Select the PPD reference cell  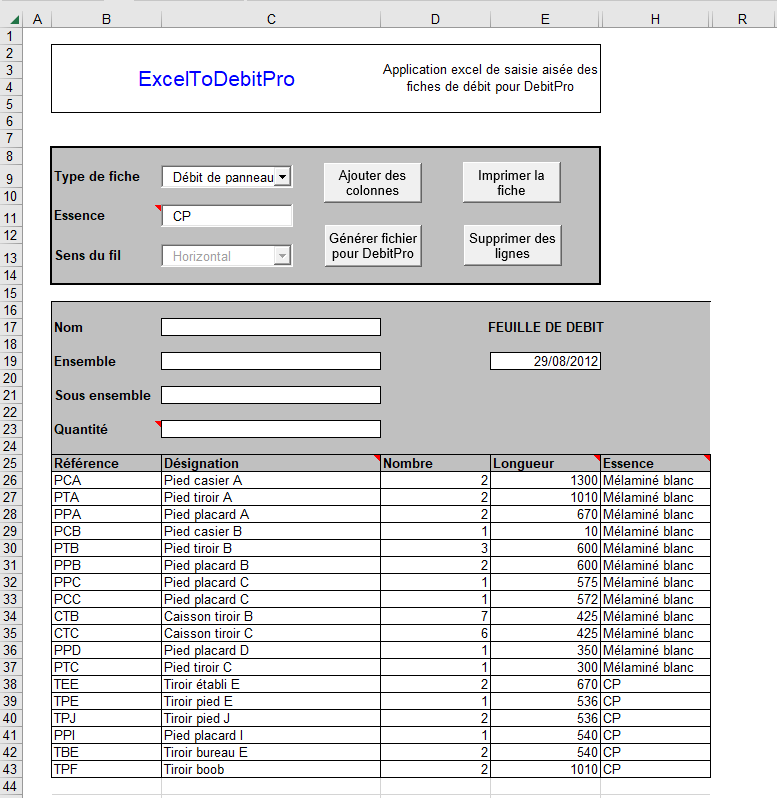(106, 650)
